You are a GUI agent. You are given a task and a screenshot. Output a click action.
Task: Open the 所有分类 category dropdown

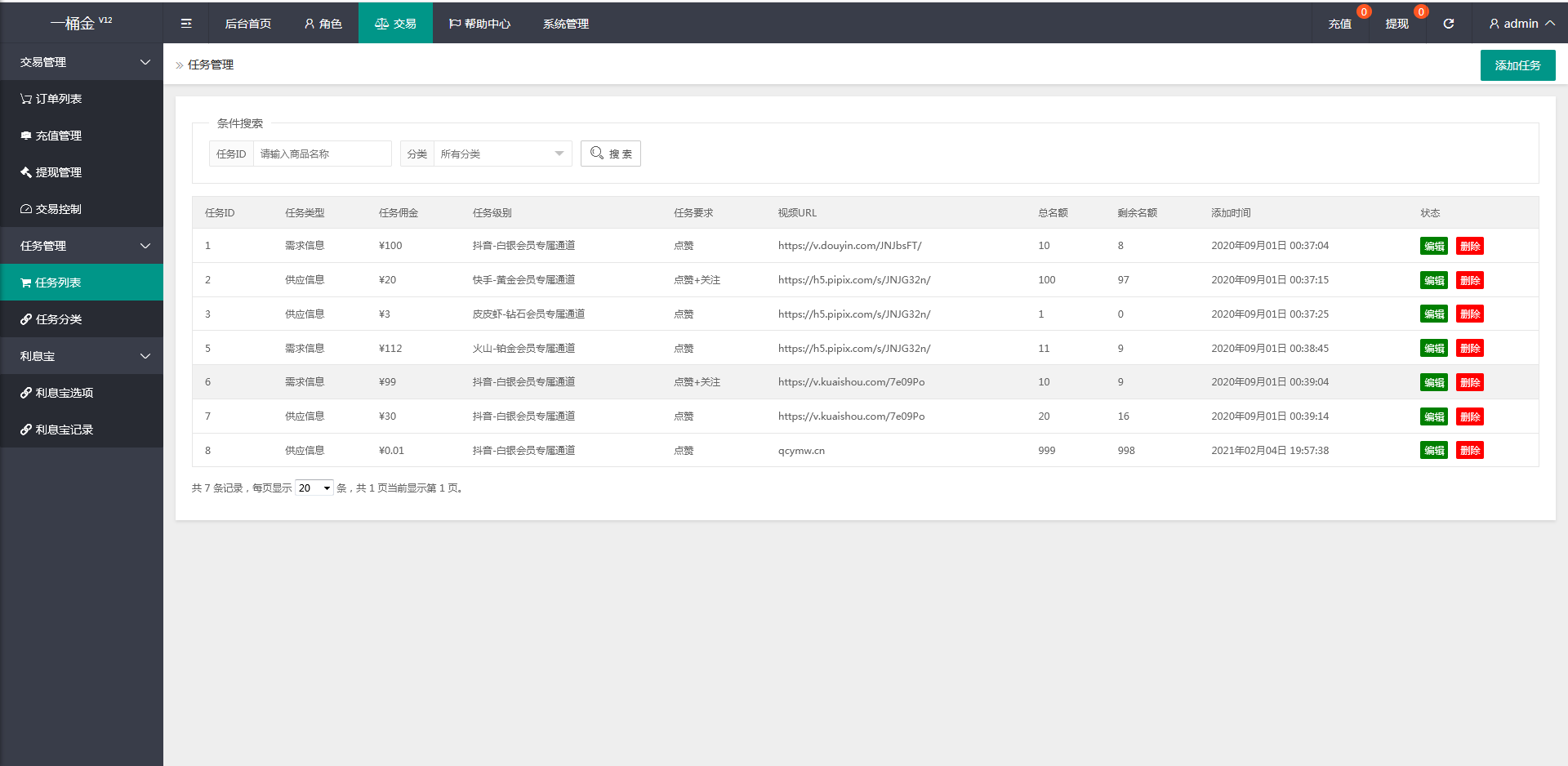pos(502,154)
